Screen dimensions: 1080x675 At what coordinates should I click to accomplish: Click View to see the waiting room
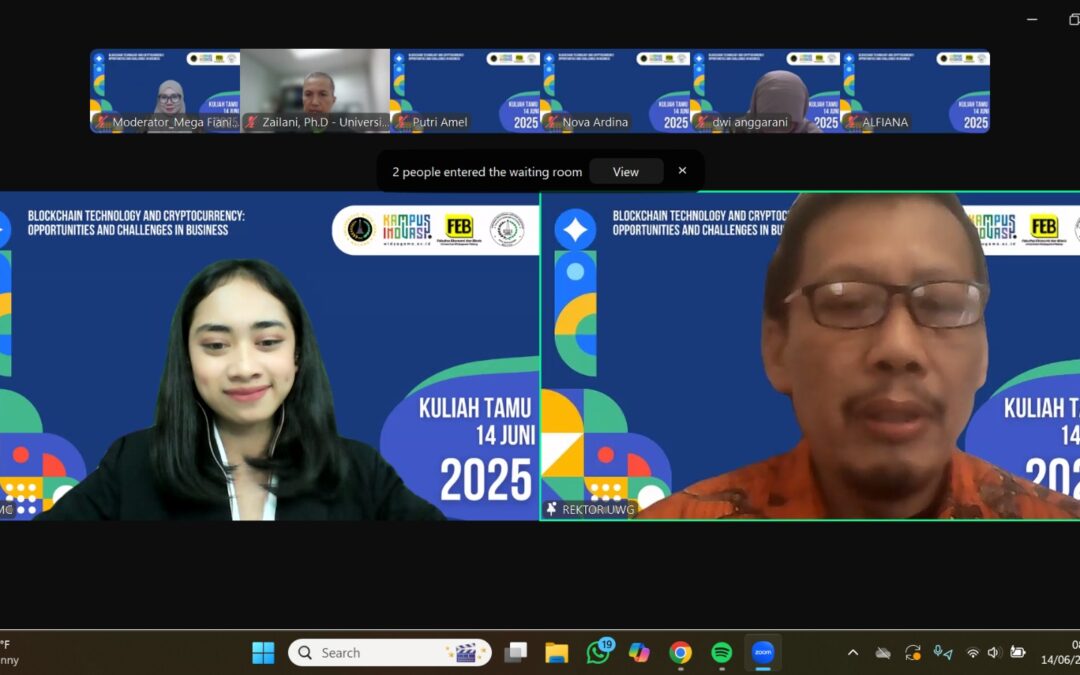pos(626,171)
